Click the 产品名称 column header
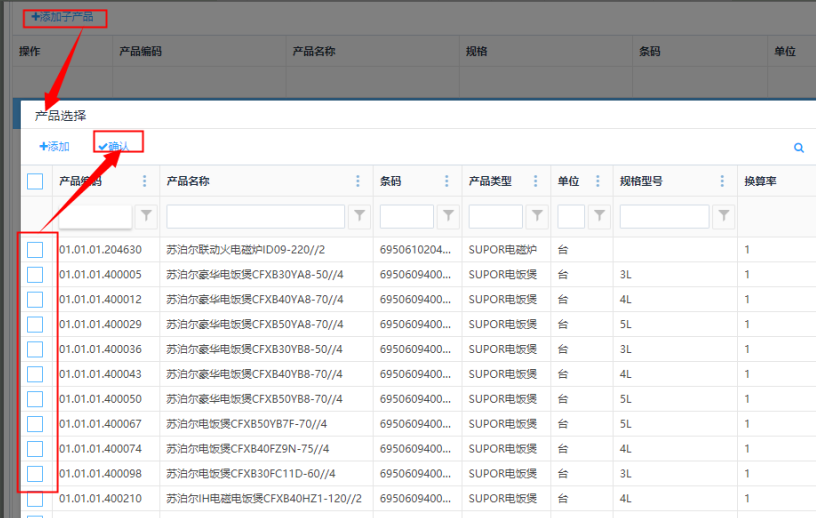 pos(188,182)
